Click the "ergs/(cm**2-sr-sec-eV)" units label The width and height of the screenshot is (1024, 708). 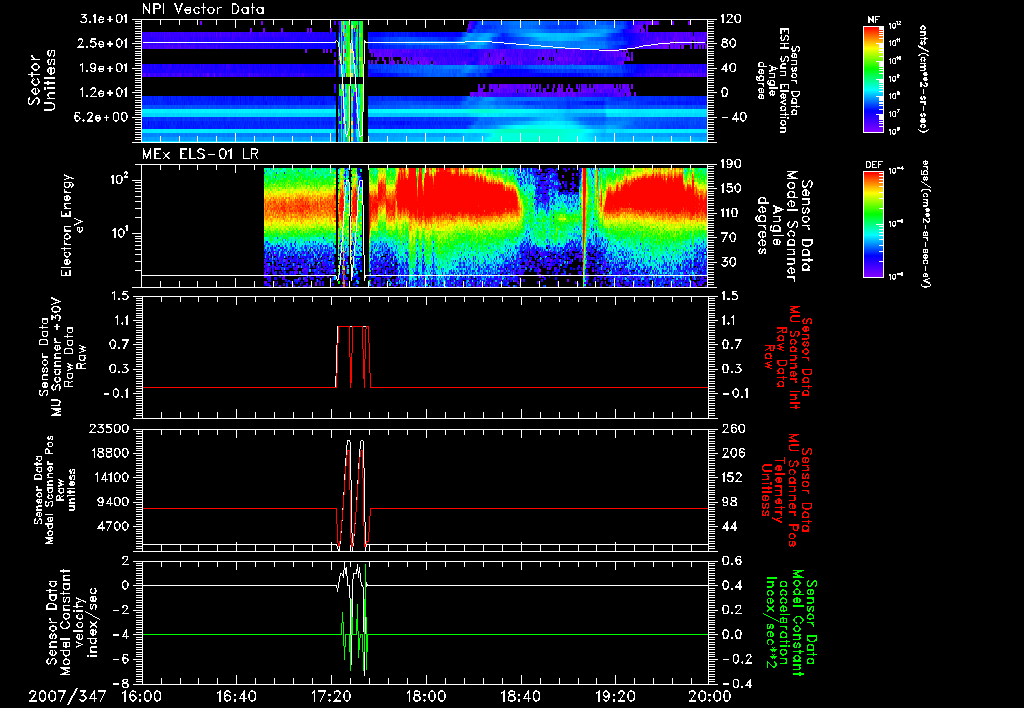pyautogui.click(x=925, y=224)
